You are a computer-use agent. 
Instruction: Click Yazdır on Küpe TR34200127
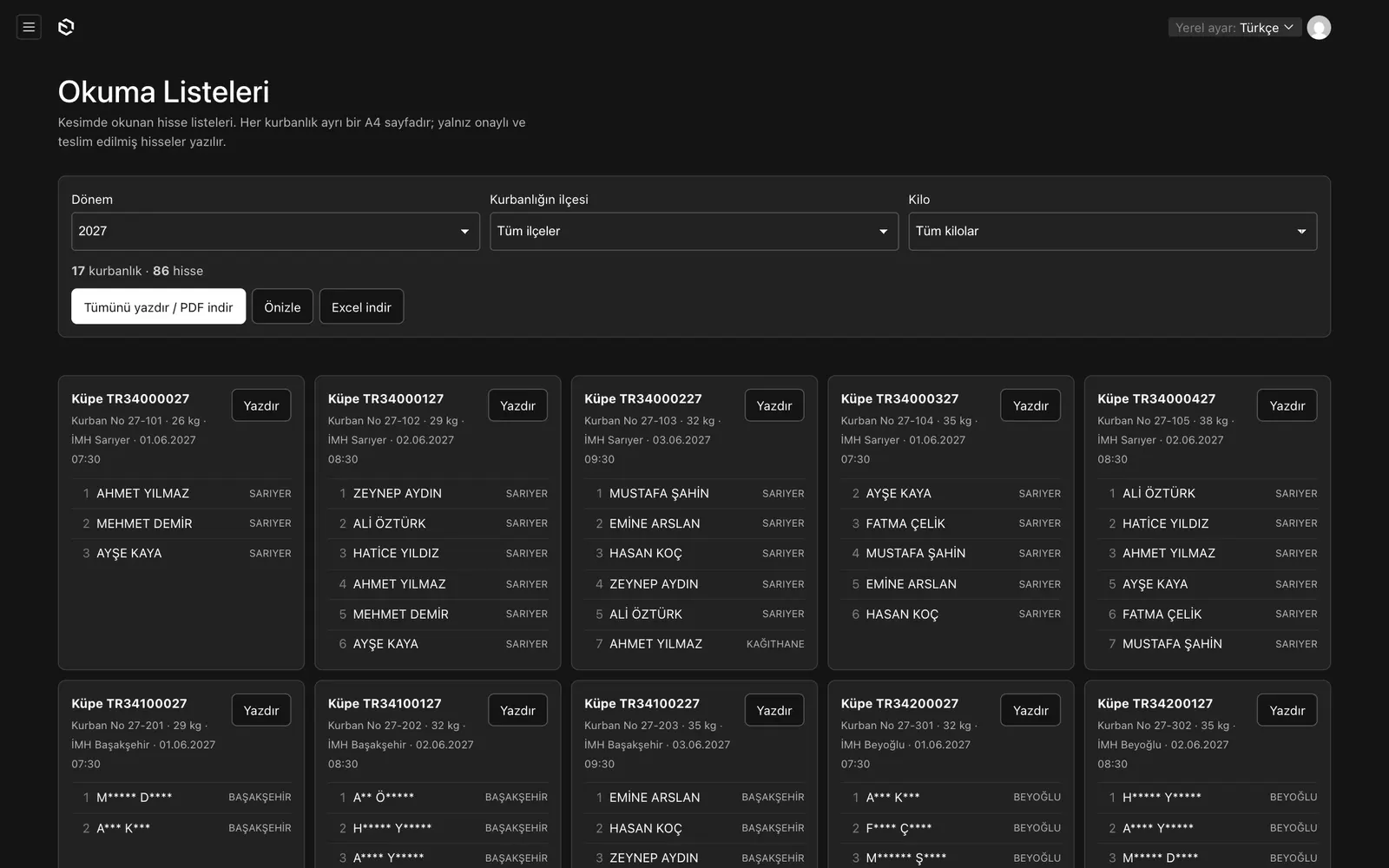point(1287,710)
